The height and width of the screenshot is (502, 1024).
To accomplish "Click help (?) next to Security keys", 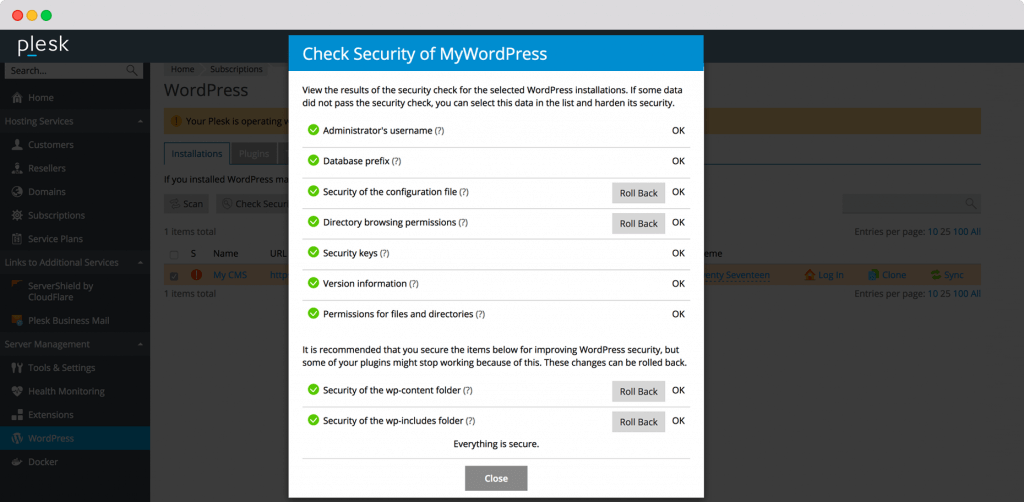I will click(385, 253).
